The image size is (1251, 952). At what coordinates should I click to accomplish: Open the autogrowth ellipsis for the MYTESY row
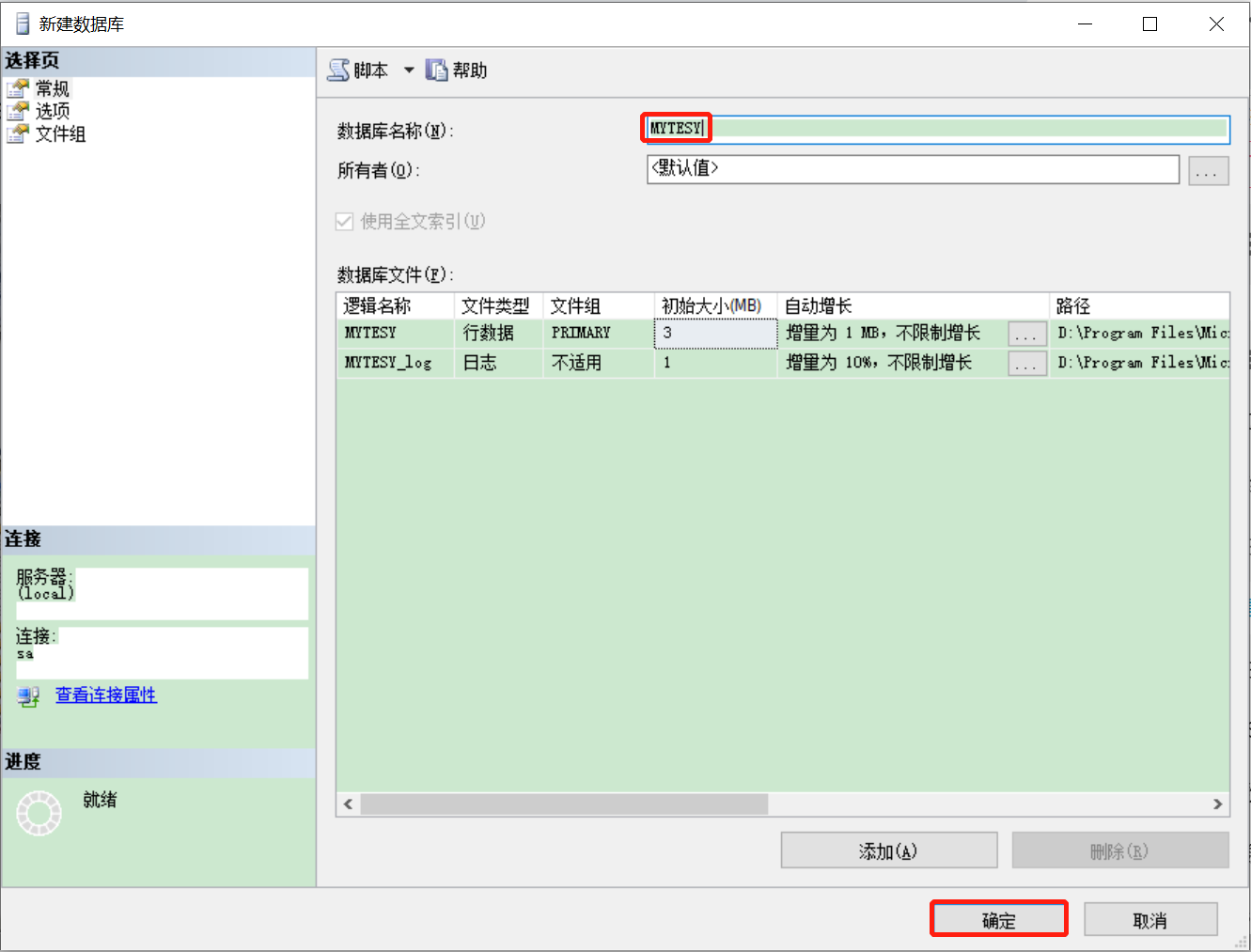[x=1027, y=334]
